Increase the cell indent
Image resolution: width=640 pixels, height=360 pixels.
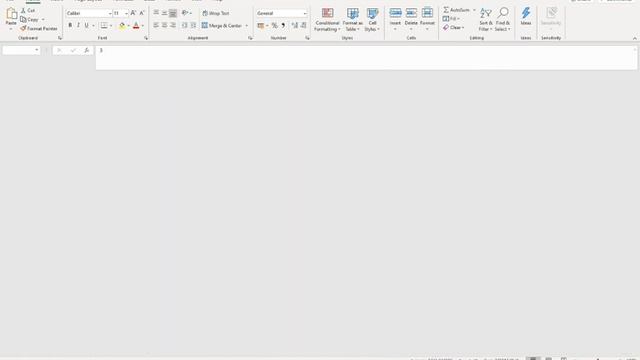[x=193, y=25]
